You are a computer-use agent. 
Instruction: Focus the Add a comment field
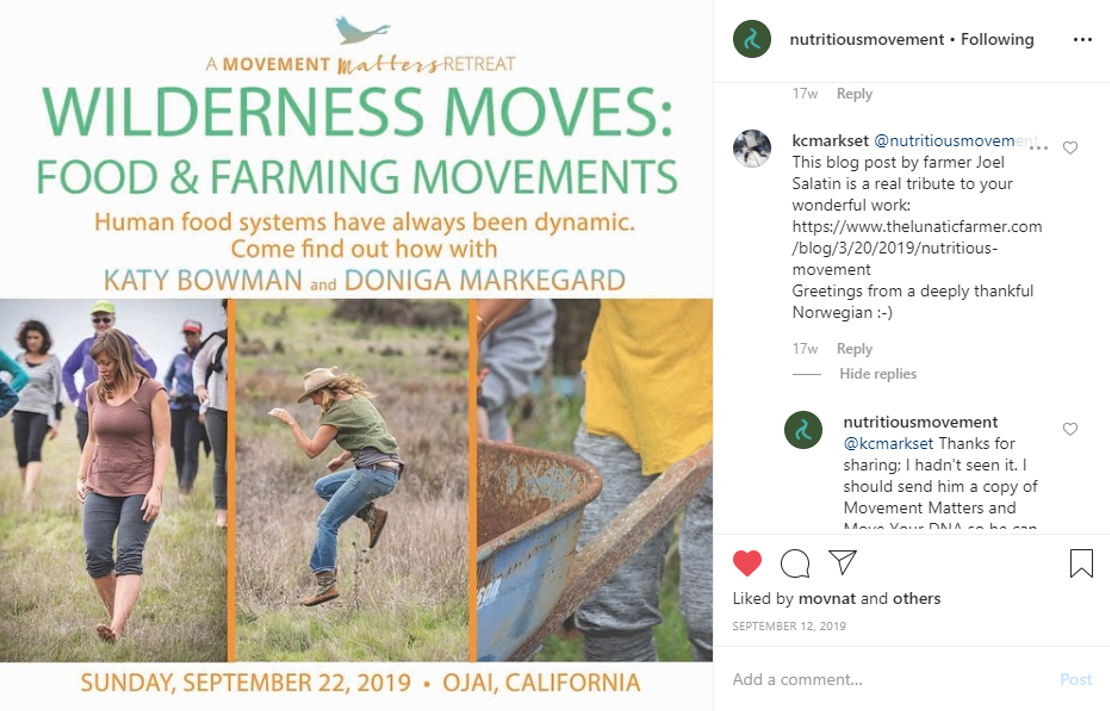[880, 679]
